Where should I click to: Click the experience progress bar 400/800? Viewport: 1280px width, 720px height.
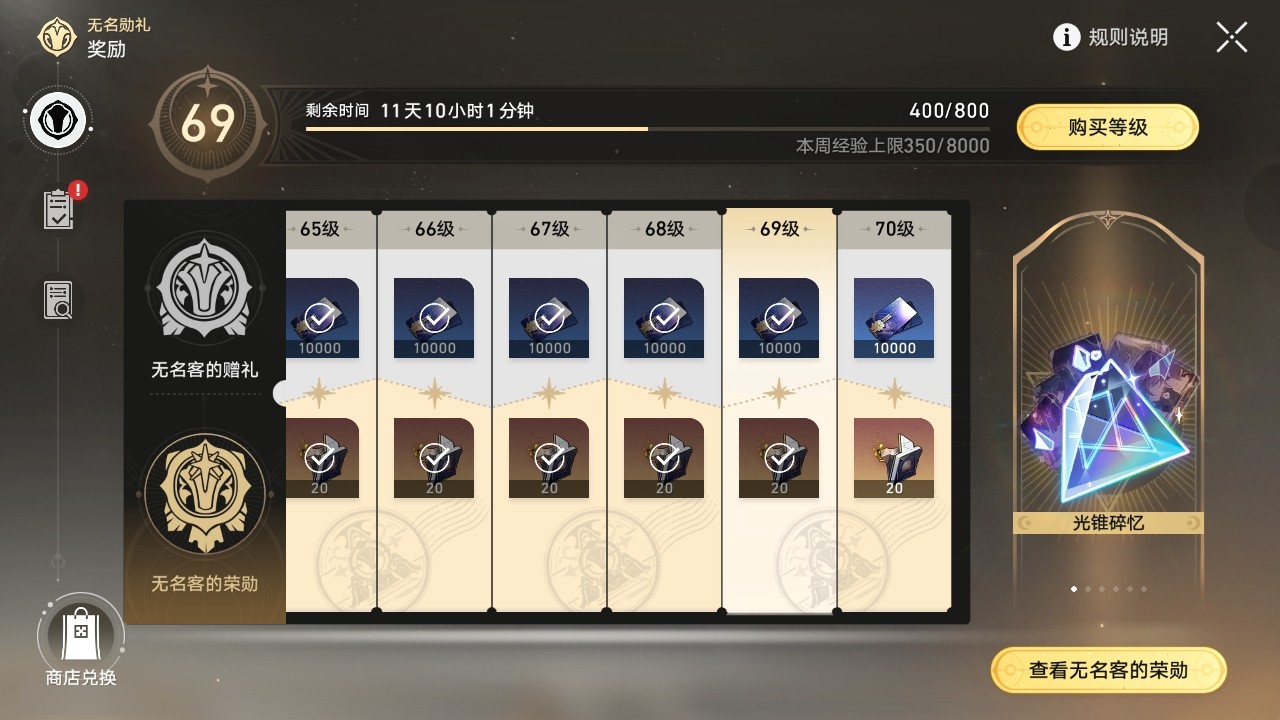click(x=648, y=129)
